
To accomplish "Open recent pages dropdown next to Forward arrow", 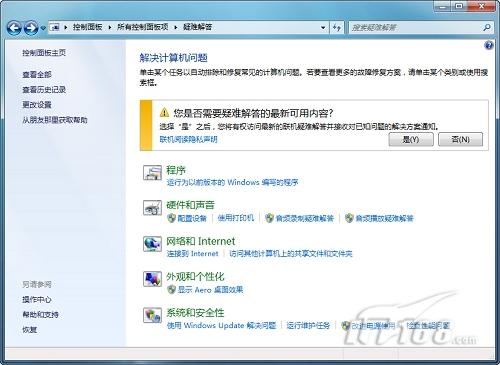I will (x=43, y=28).
